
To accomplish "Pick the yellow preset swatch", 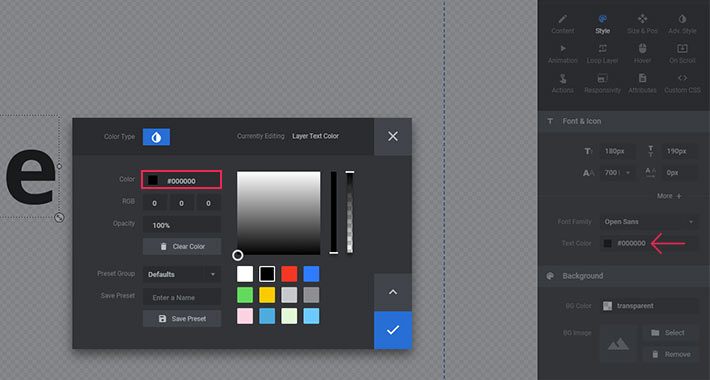I will [267, 295].
